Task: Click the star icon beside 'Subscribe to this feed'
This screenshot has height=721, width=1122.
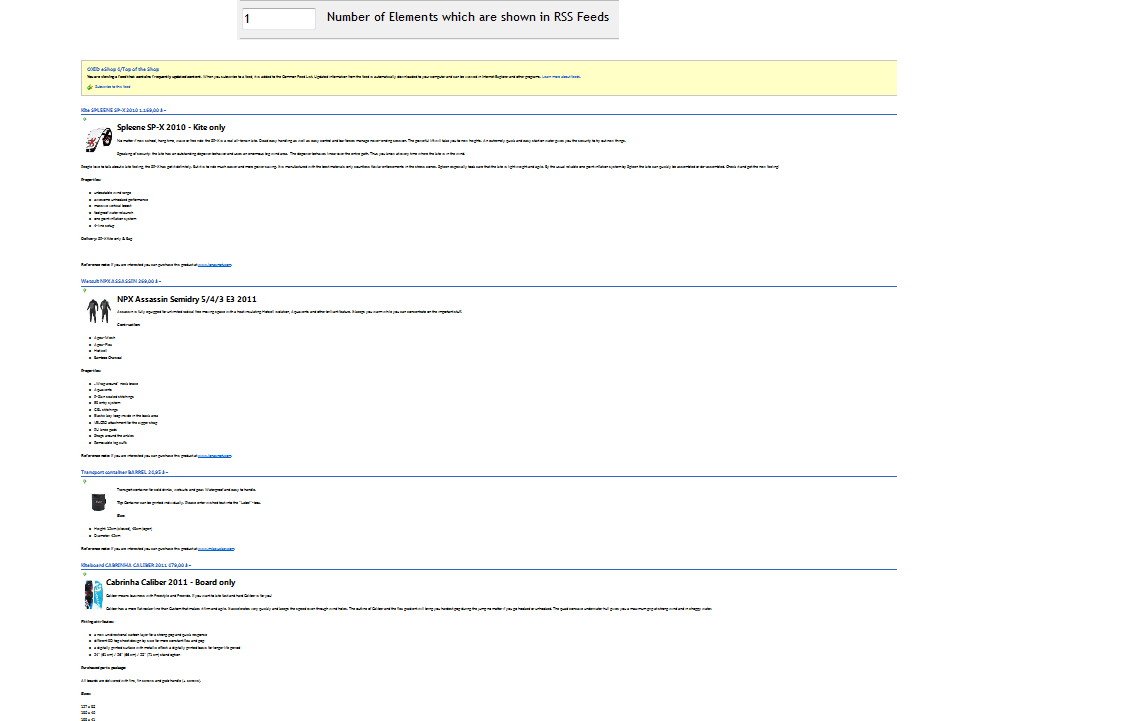Action: point(90,87)
